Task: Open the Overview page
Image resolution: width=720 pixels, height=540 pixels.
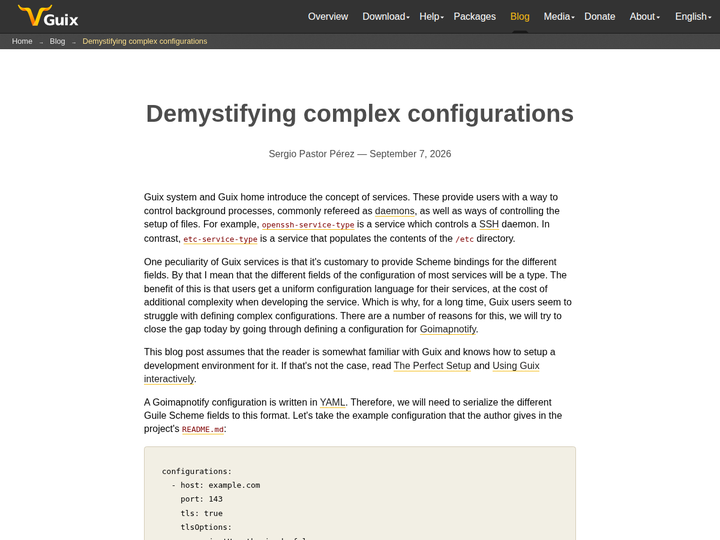Action: click(328, 17)
